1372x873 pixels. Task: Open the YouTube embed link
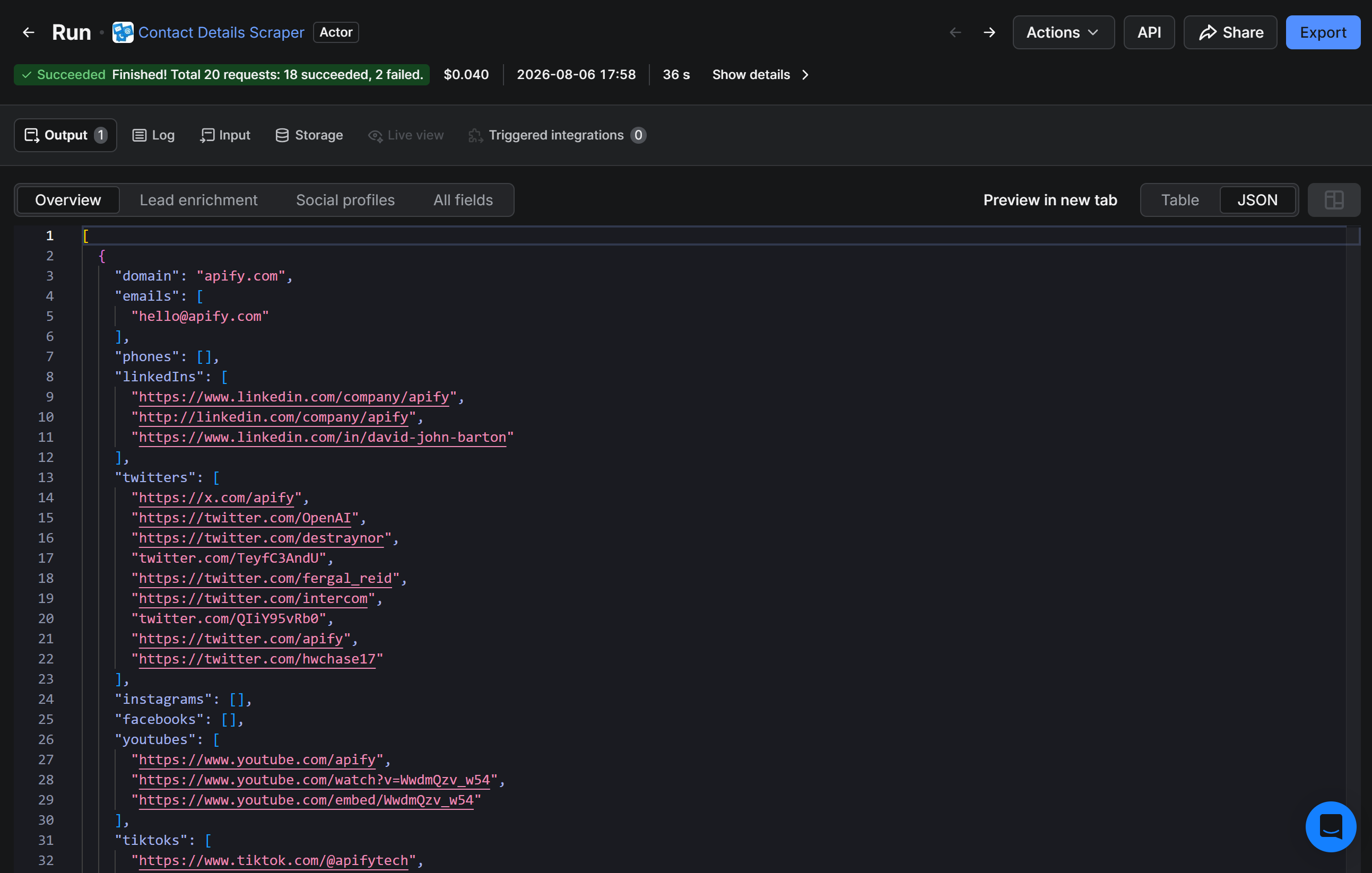[x=307, y=800]
